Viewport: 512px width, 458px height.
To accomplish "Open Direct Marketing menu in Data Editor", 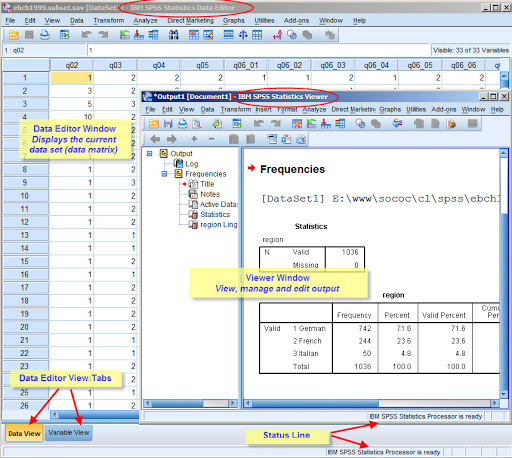I will click(190, 21).
